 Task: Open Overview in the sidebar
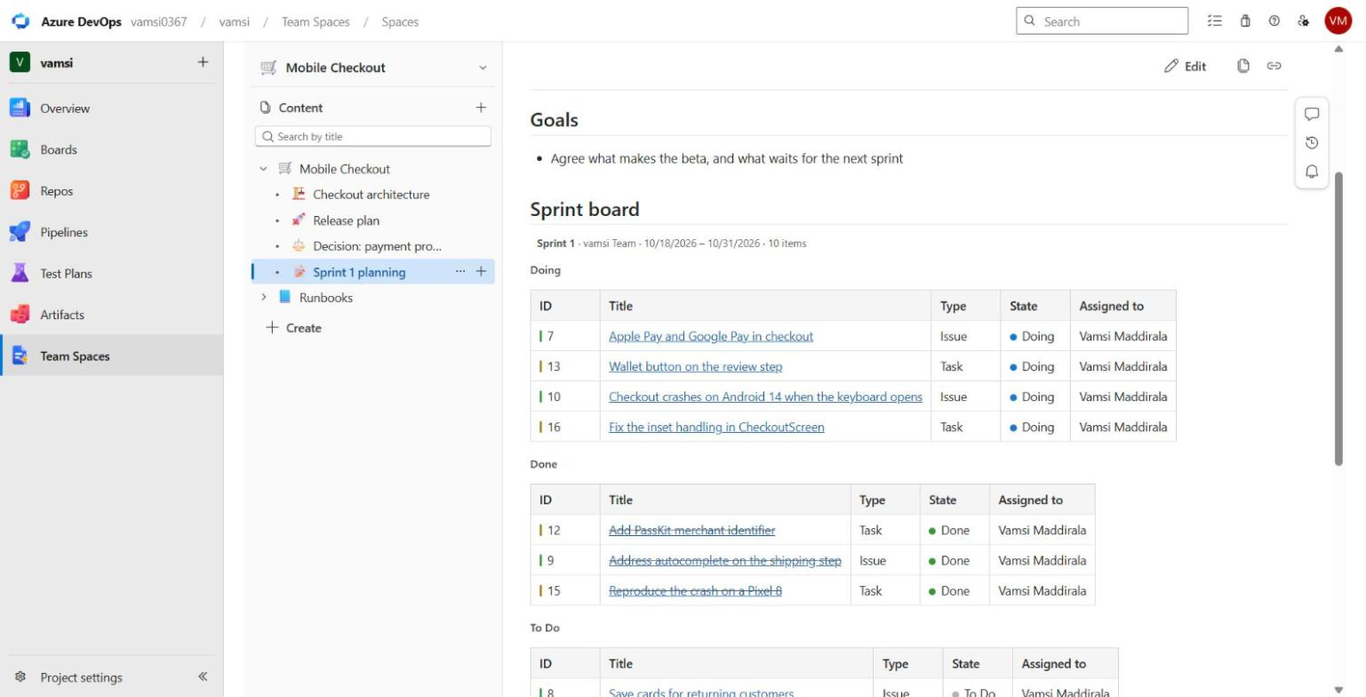[65, 108]
